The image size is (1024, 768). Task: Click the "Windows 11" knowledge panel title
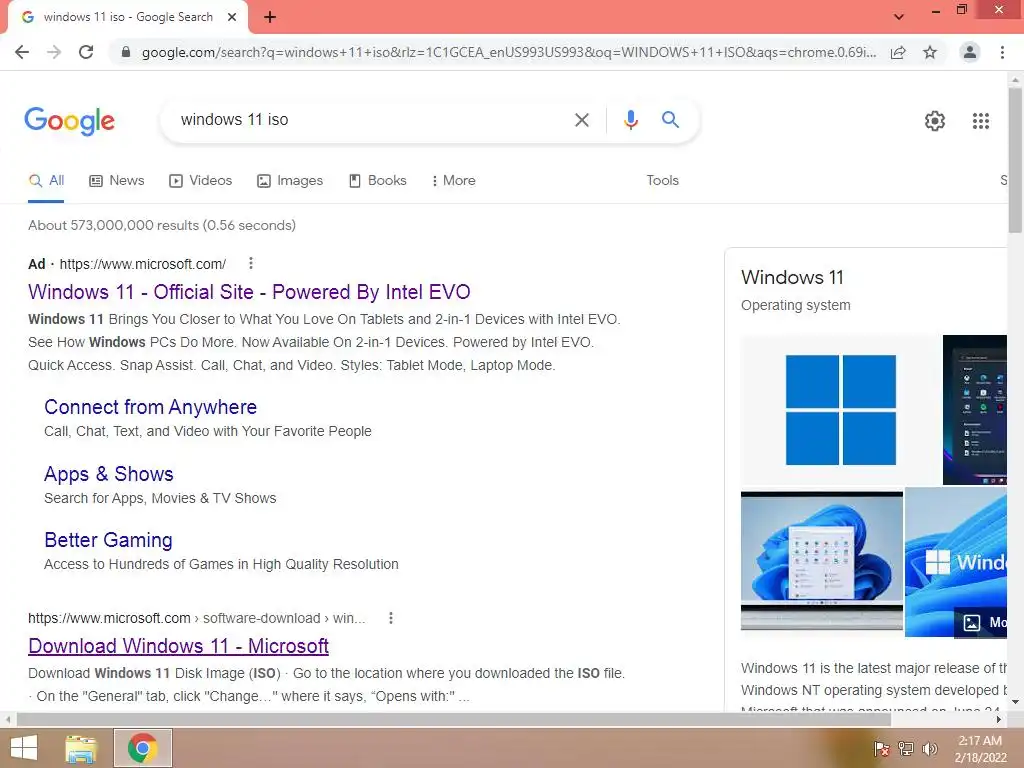(x=792, y=278)
